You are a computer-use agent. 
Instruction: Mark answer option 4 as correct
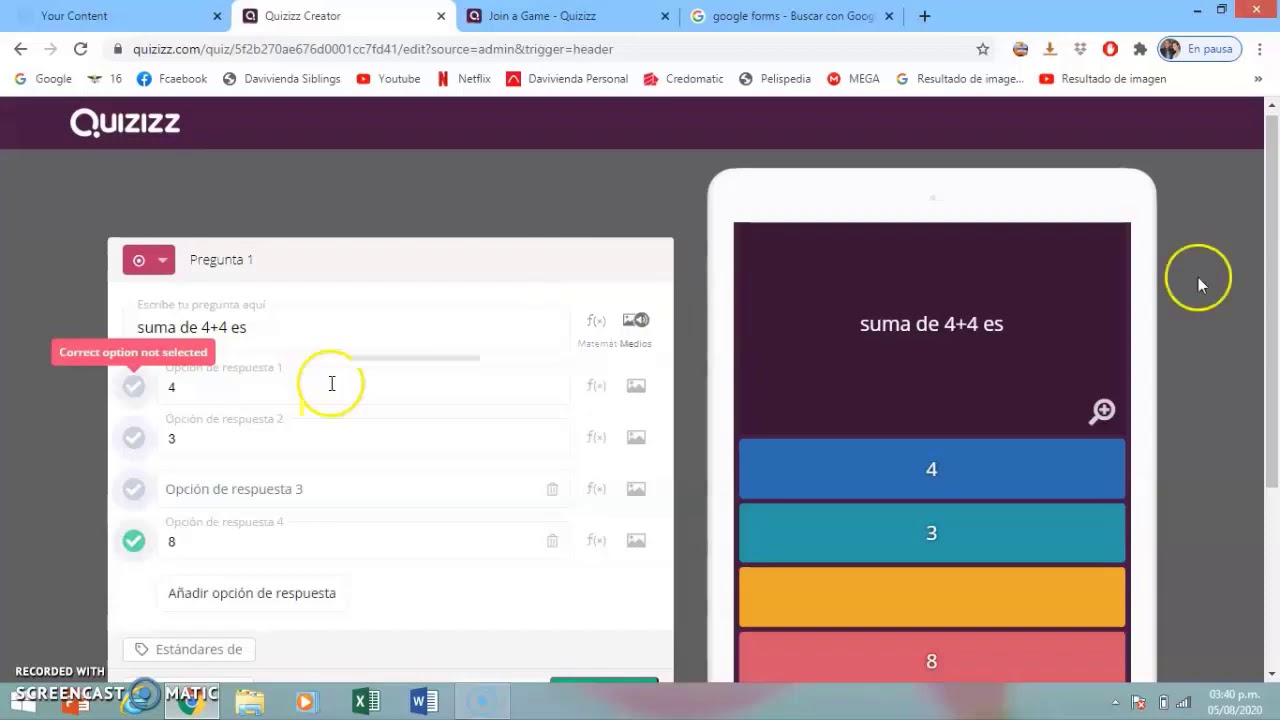134,387
